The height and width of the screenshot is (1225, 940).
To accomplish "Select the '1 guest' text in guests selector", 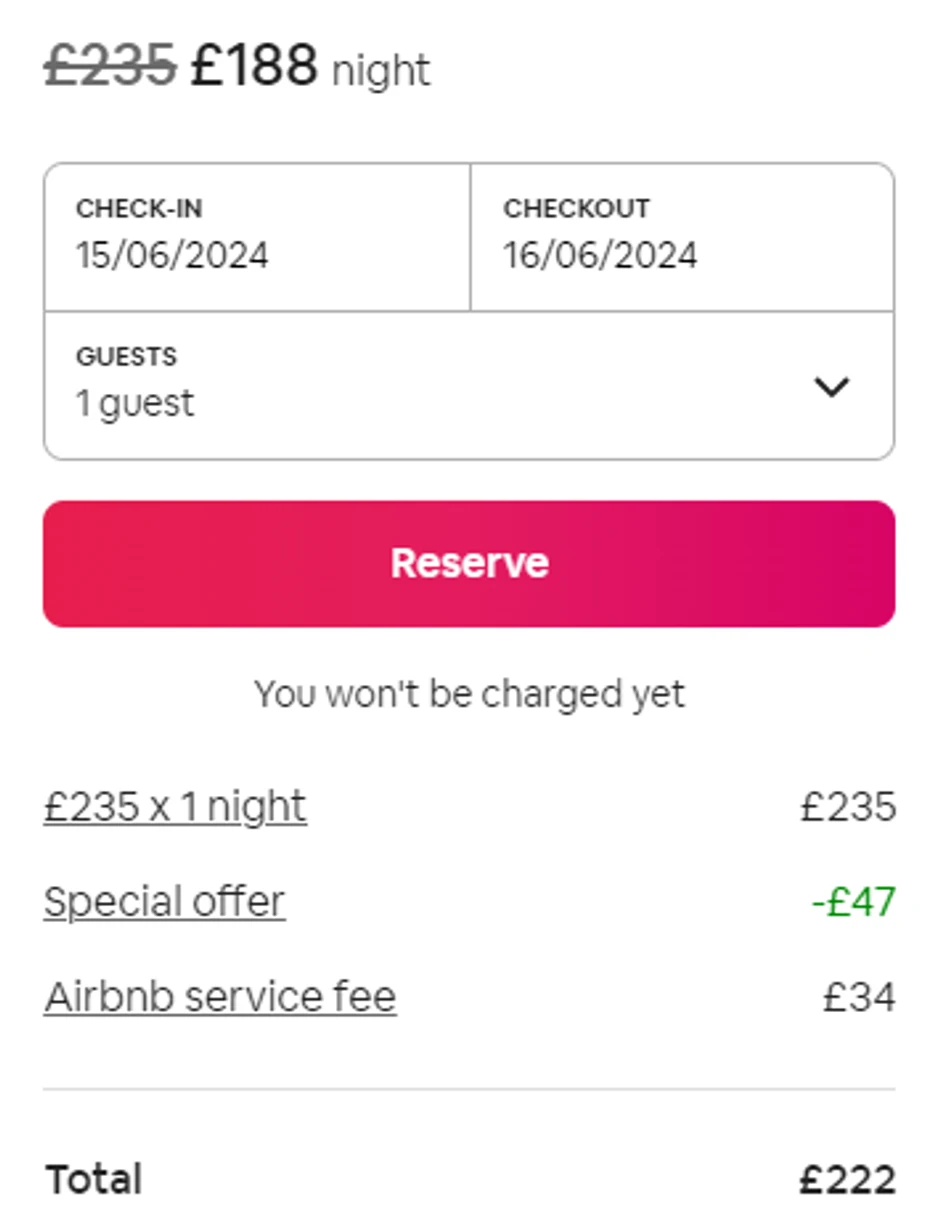I will coord(135,404).
